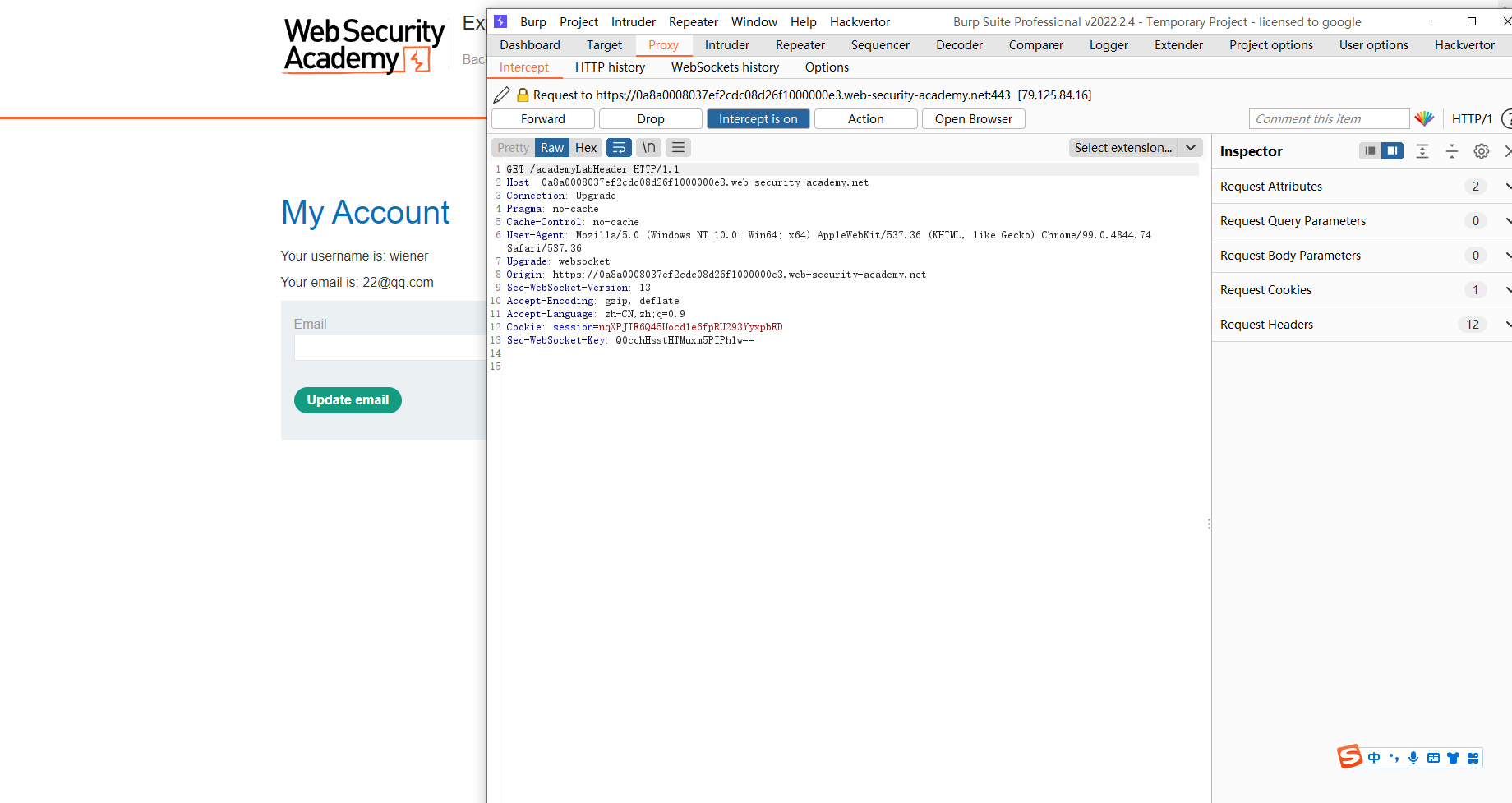Switch Inspector to the left-docked layout icon

click(x=1370, y=151)
